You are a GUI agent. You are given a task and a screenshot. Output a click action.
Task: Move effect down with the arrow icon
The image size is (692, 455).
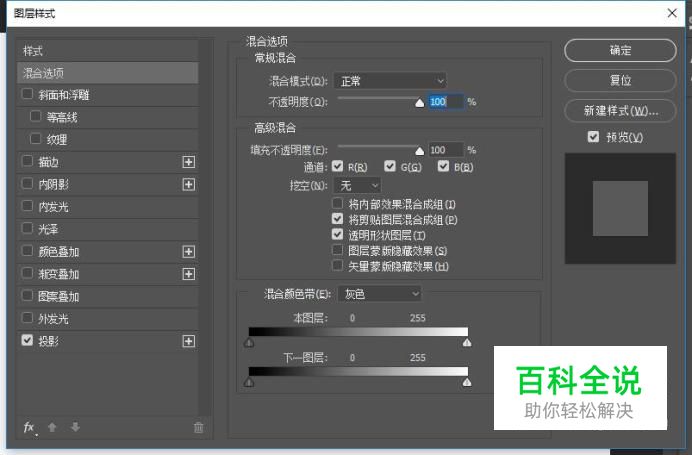pyautogui.click(x=75, y=427)
